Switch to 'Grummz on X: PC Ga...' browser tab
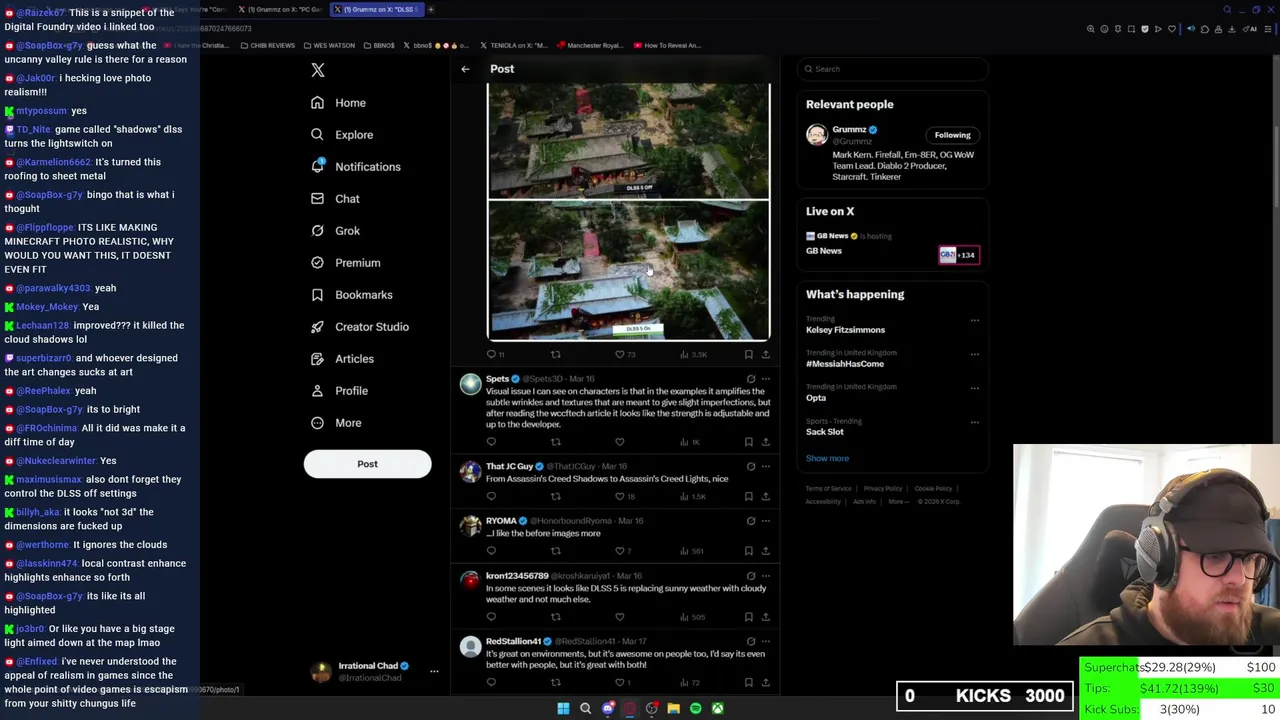Screen dimensions: 1280x720 pos(279,9)
